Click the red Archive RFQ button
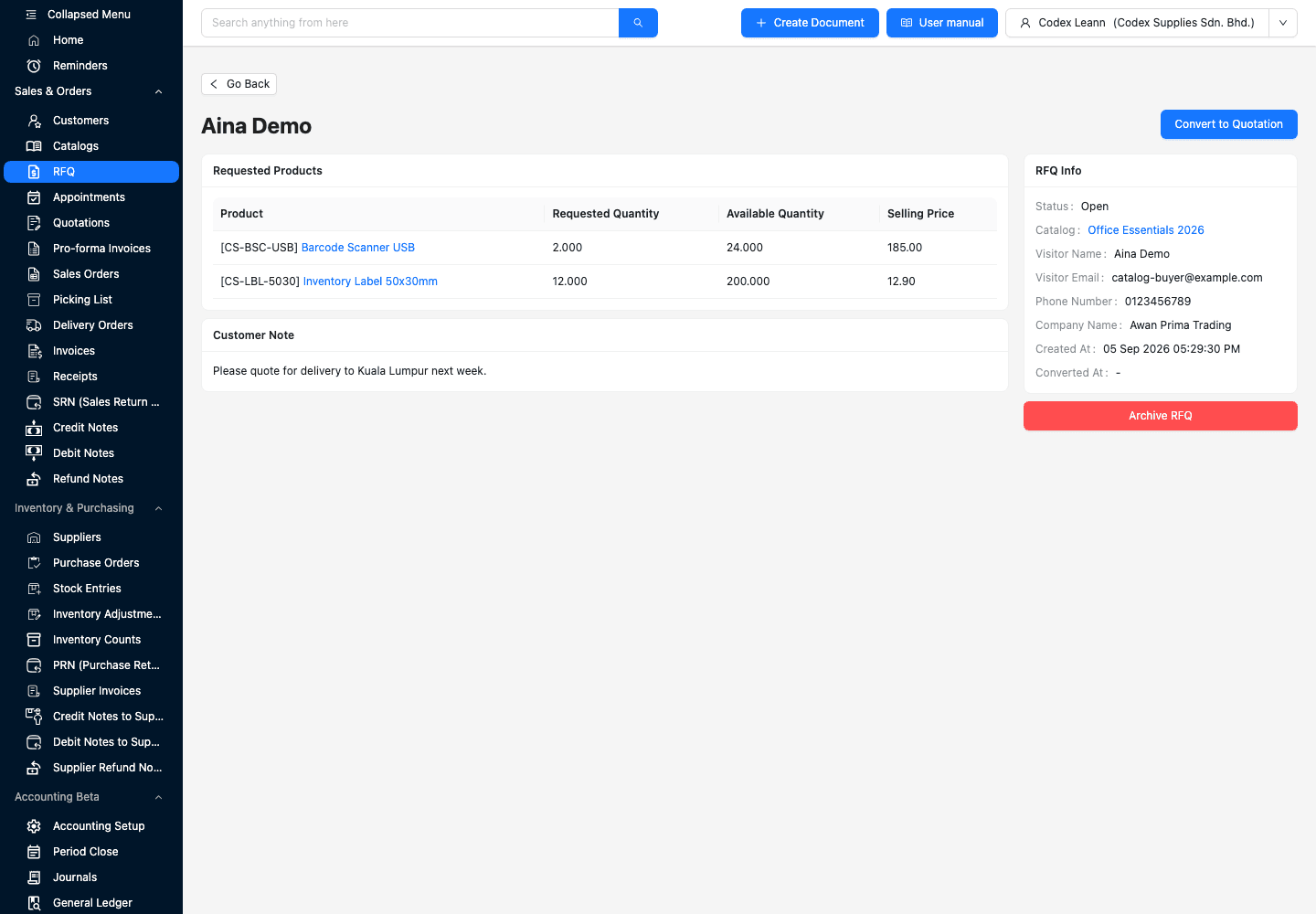1316x914 pixels. pyautogui.click(x=1161, y=416)
